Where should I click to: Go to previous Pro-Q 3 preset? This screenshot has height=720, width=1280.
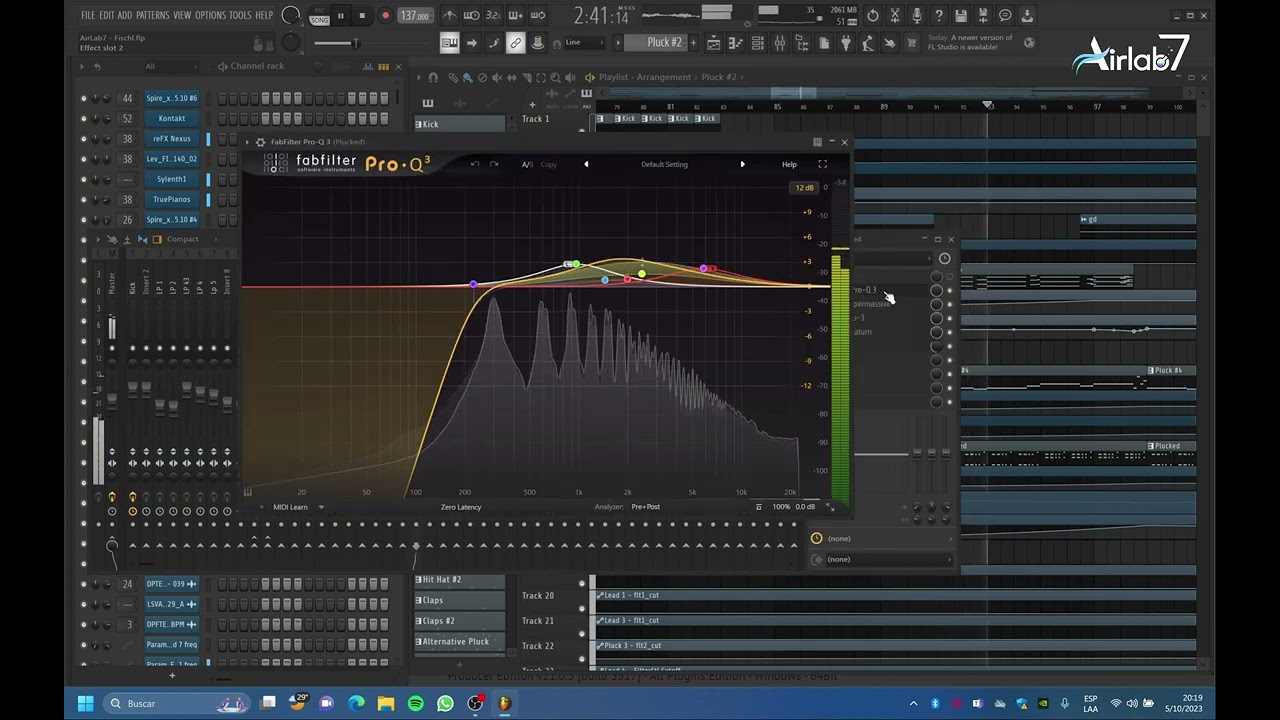coord(586,164)
